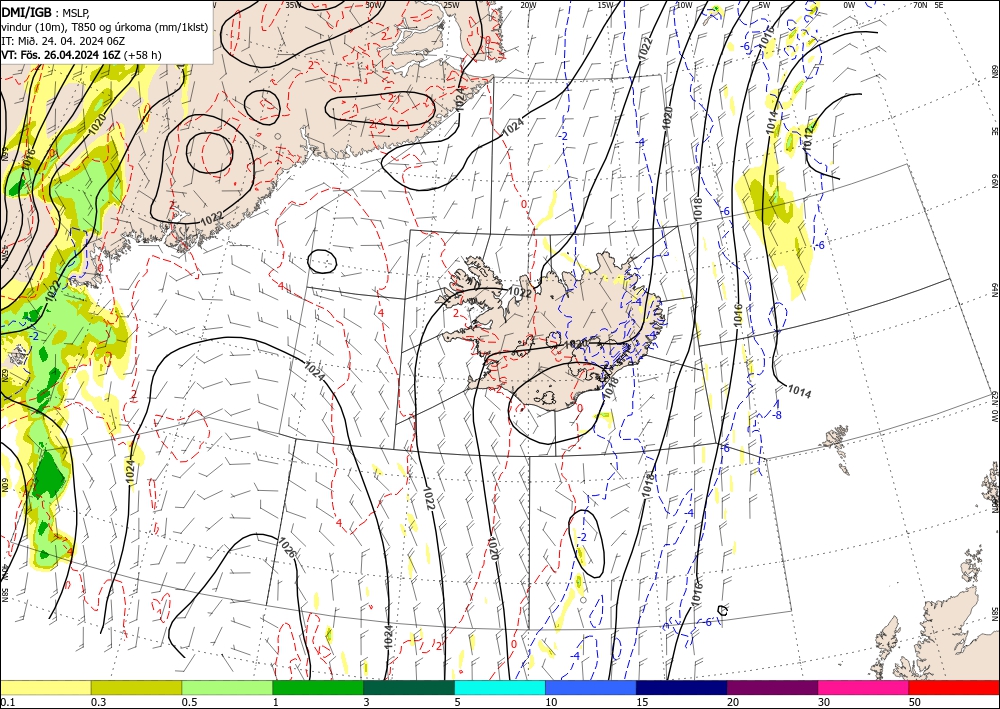Click the '20W' longitude label at top
Screen dimensions: 1000x709
(527, 5)
